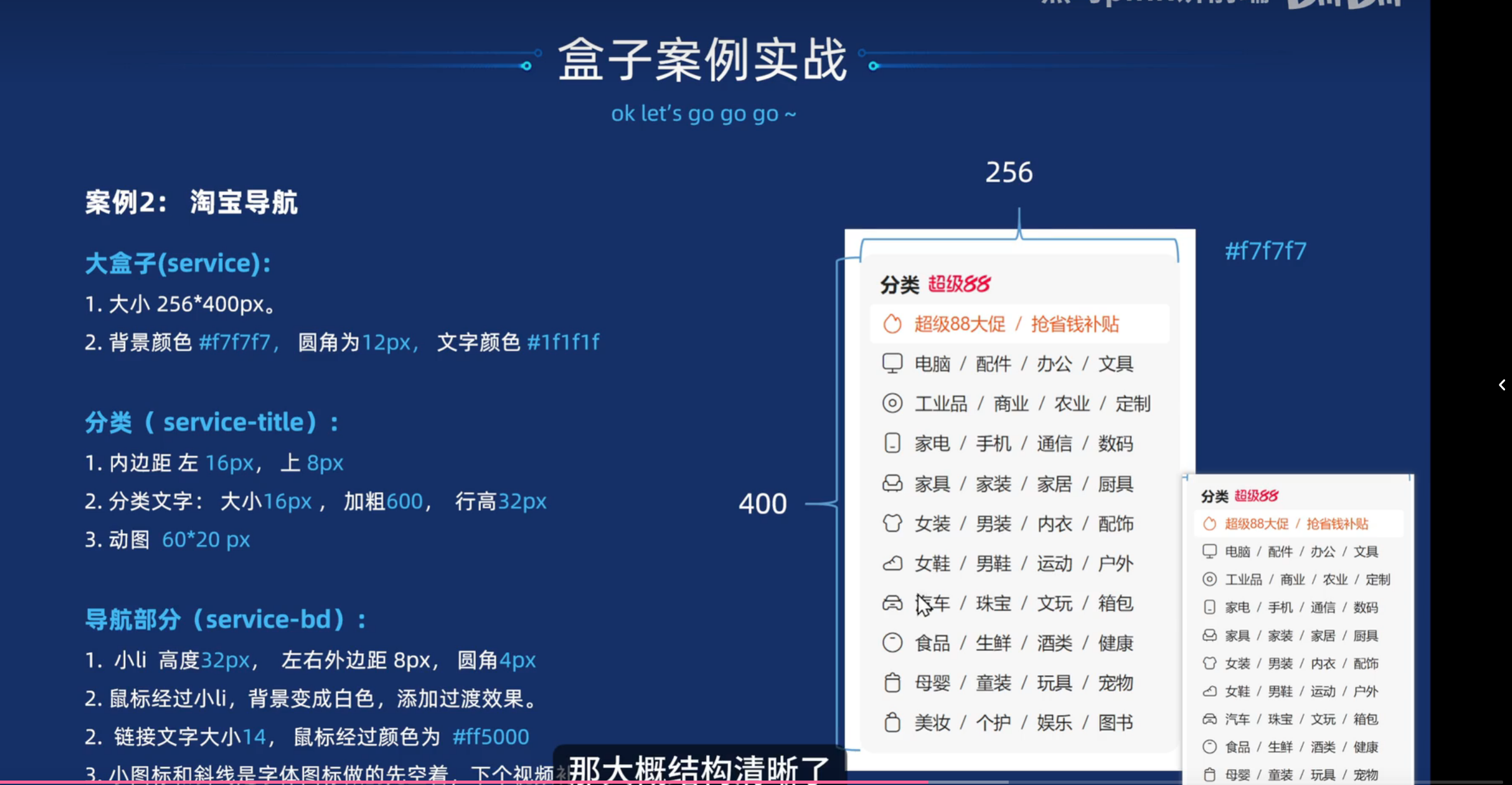Select 户外 in the large nav
Viewport: 1512px width, 785px height.
(x=1115, y=563)
